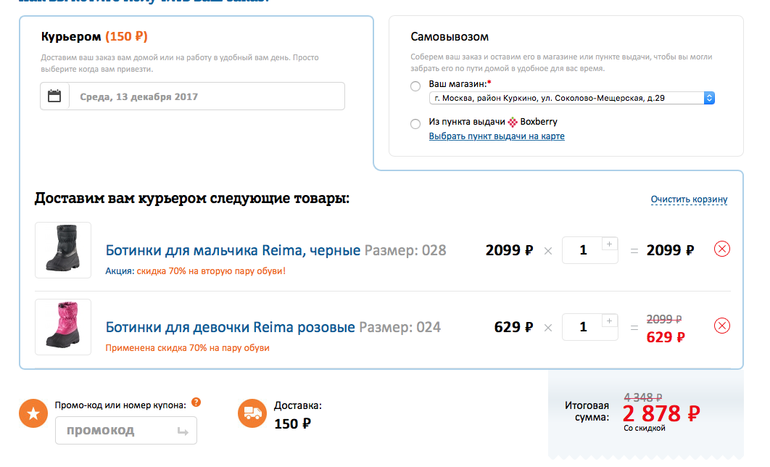Click the orange star promo icon

click(34, 412)
